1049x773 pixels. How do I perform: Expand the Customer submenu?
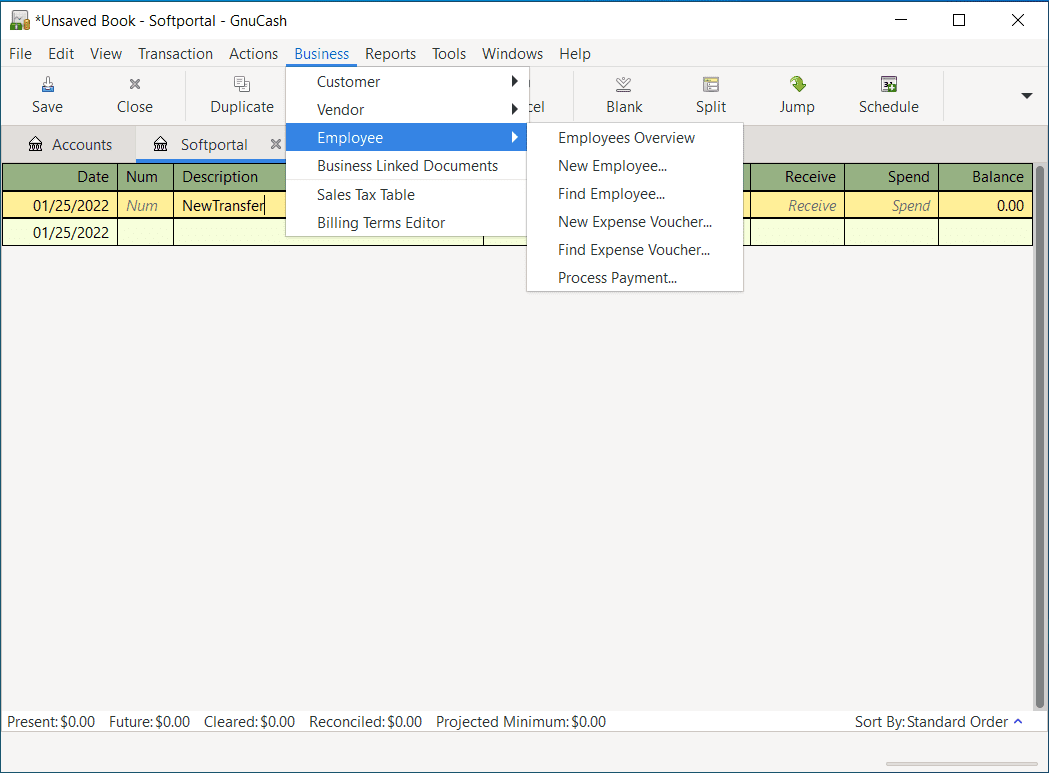point(407,82)
